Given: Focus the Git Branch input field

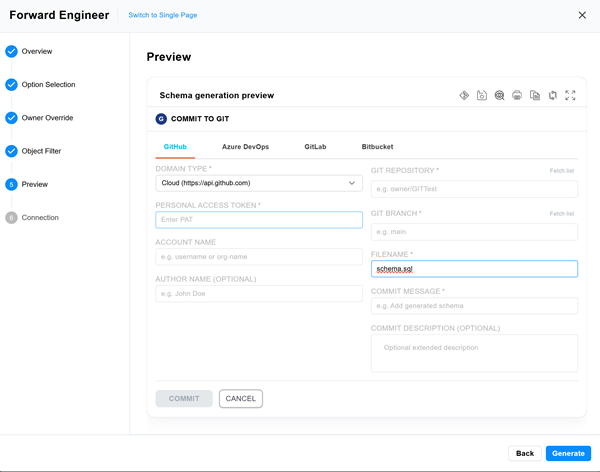Looking at the screenshot, I should pos(474,232).
